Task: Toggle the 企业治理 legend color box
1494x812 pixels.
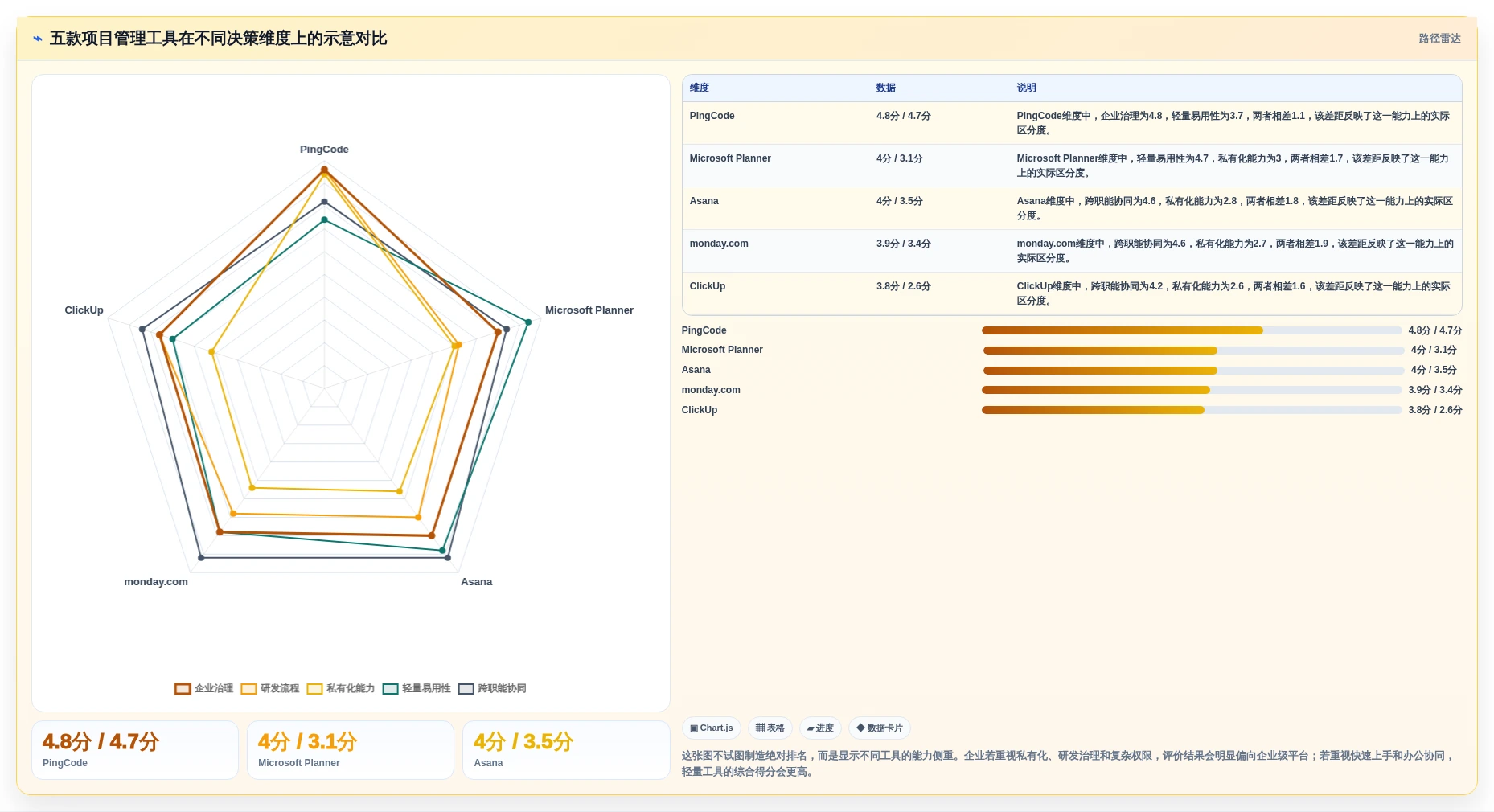Action: (183, 689)
